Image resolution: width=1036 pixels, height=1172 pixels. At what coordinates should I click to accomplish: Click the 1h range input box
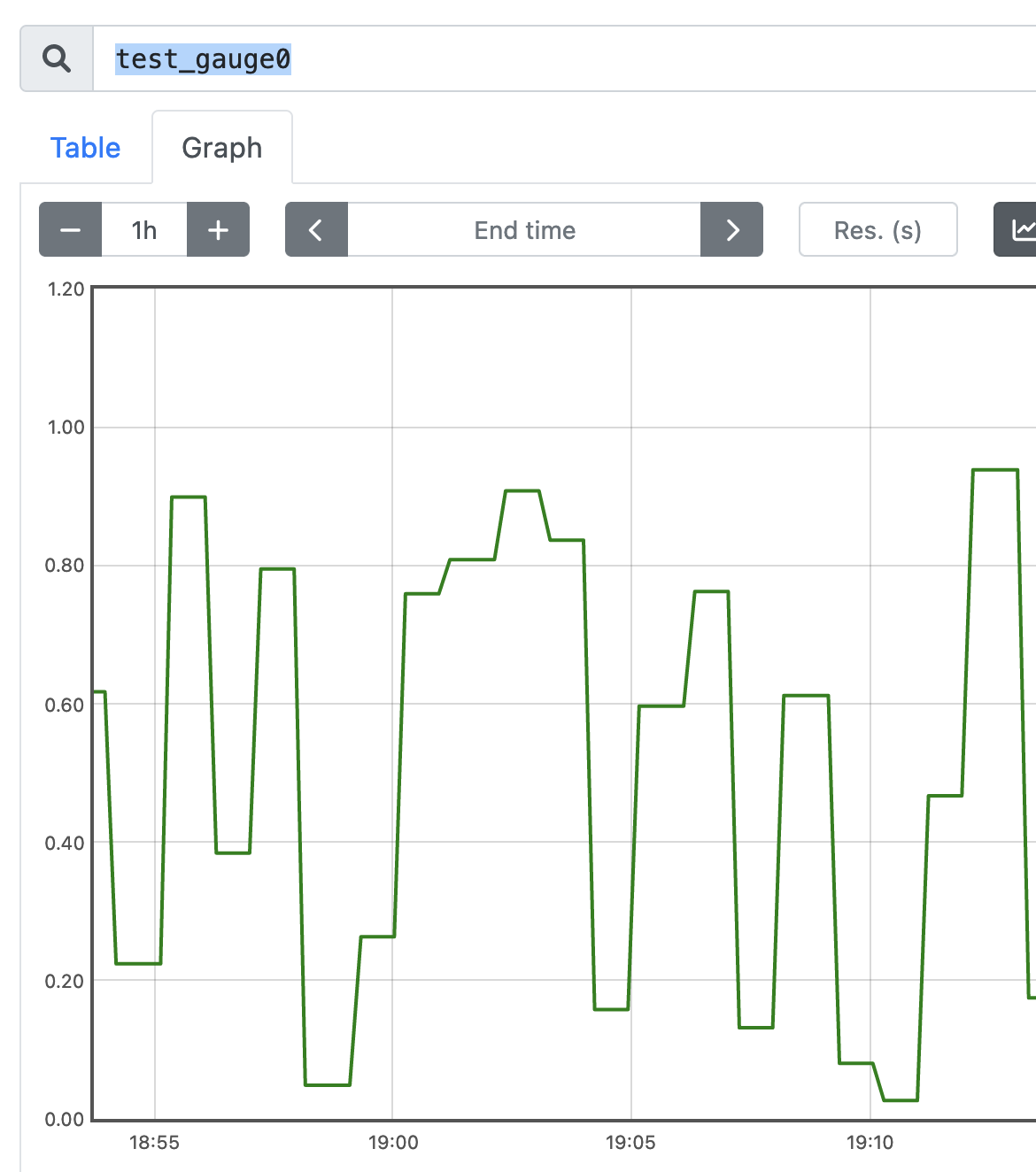pyautogui.click(x=144, y=230)
